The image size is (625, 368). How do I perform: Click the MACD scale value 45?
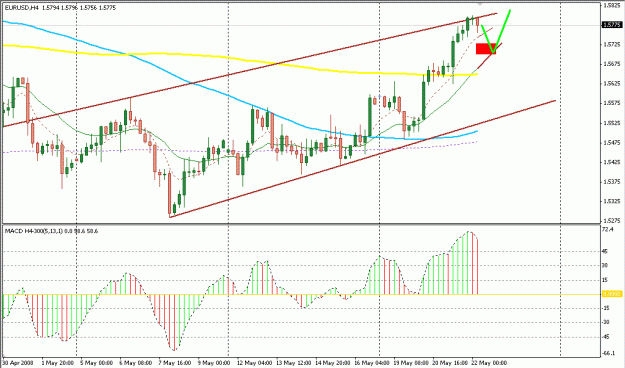tap(605, 251)
